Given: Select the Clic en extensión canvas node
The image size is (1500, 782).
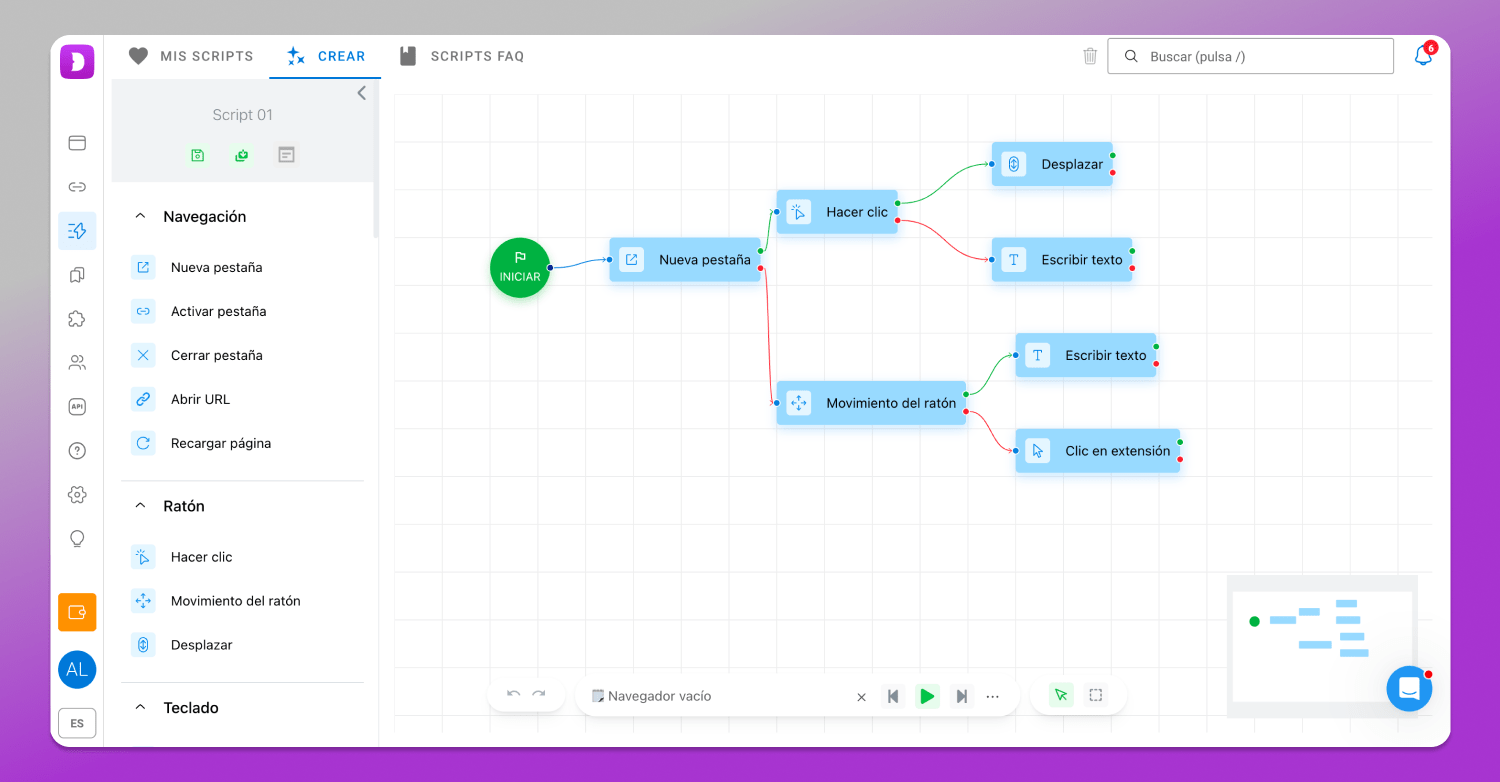Looking at the screenshot, I should tap(1098, 451).
